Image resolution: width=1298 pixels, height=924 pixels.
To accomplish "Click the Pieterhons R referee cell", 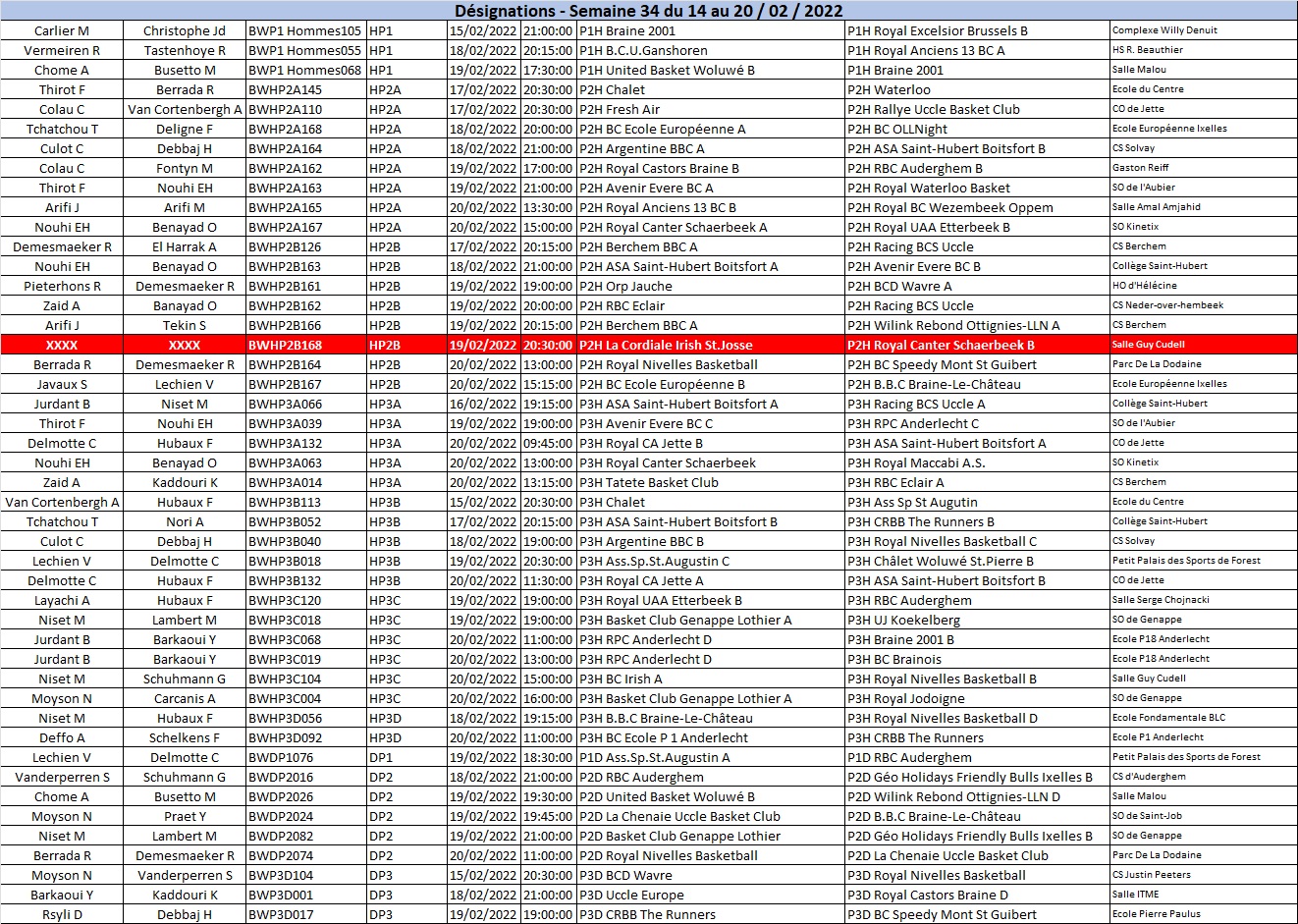I will click(62, 286).
